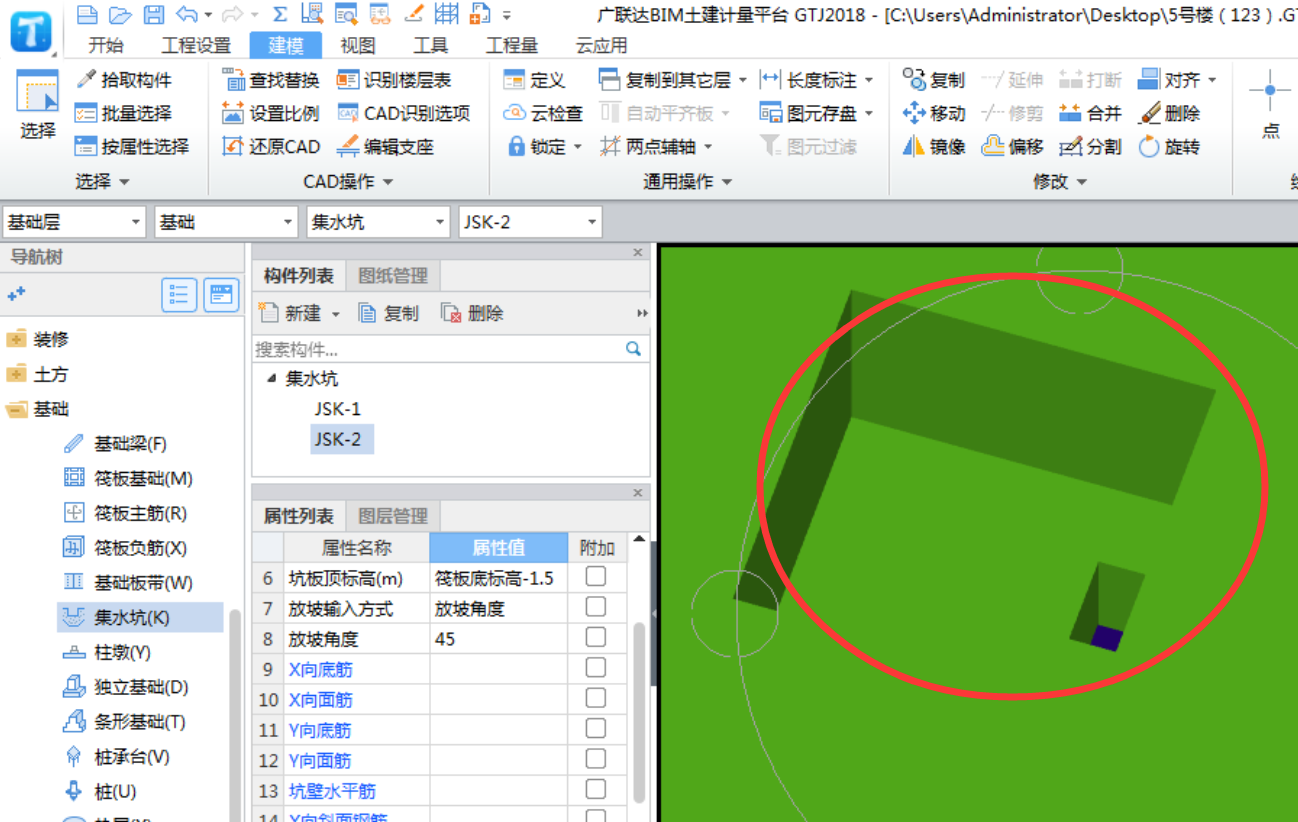The height and width of the screenshot is (822, 1298).
Task: Click 按属性选择 select by property
Action: (132, 146)
